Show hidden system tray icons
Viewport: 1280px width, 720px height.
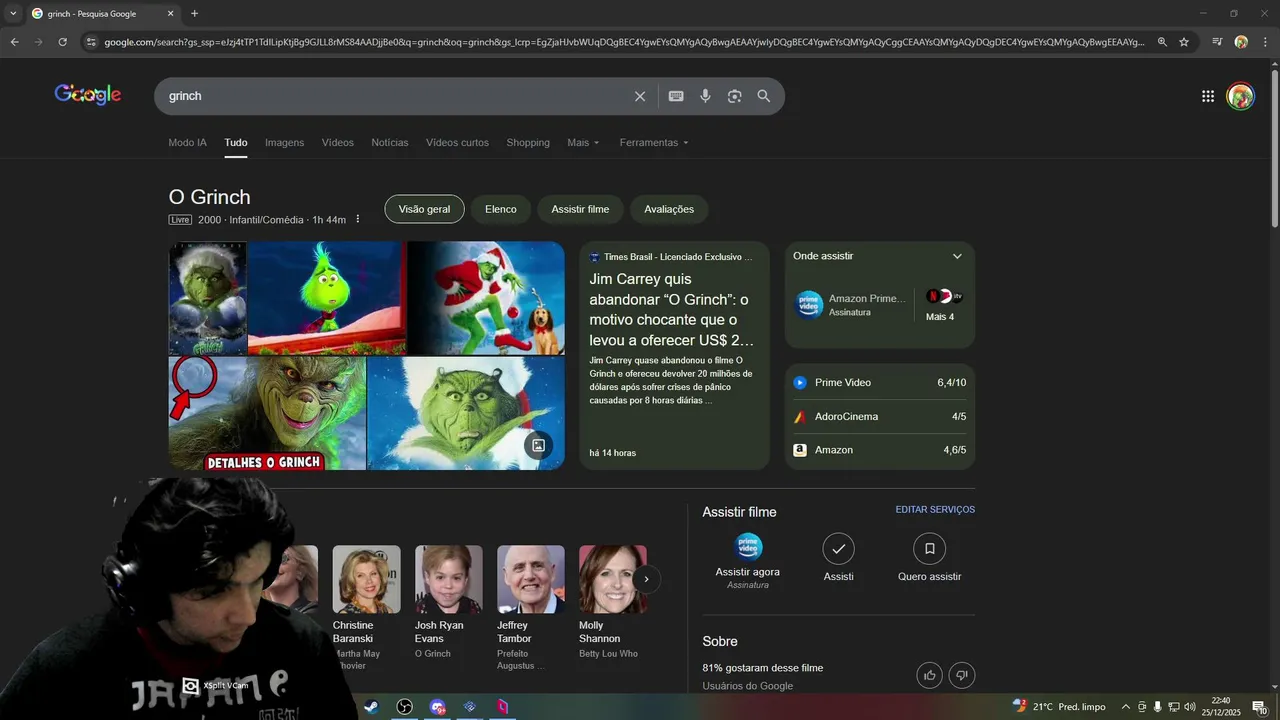1125,707
